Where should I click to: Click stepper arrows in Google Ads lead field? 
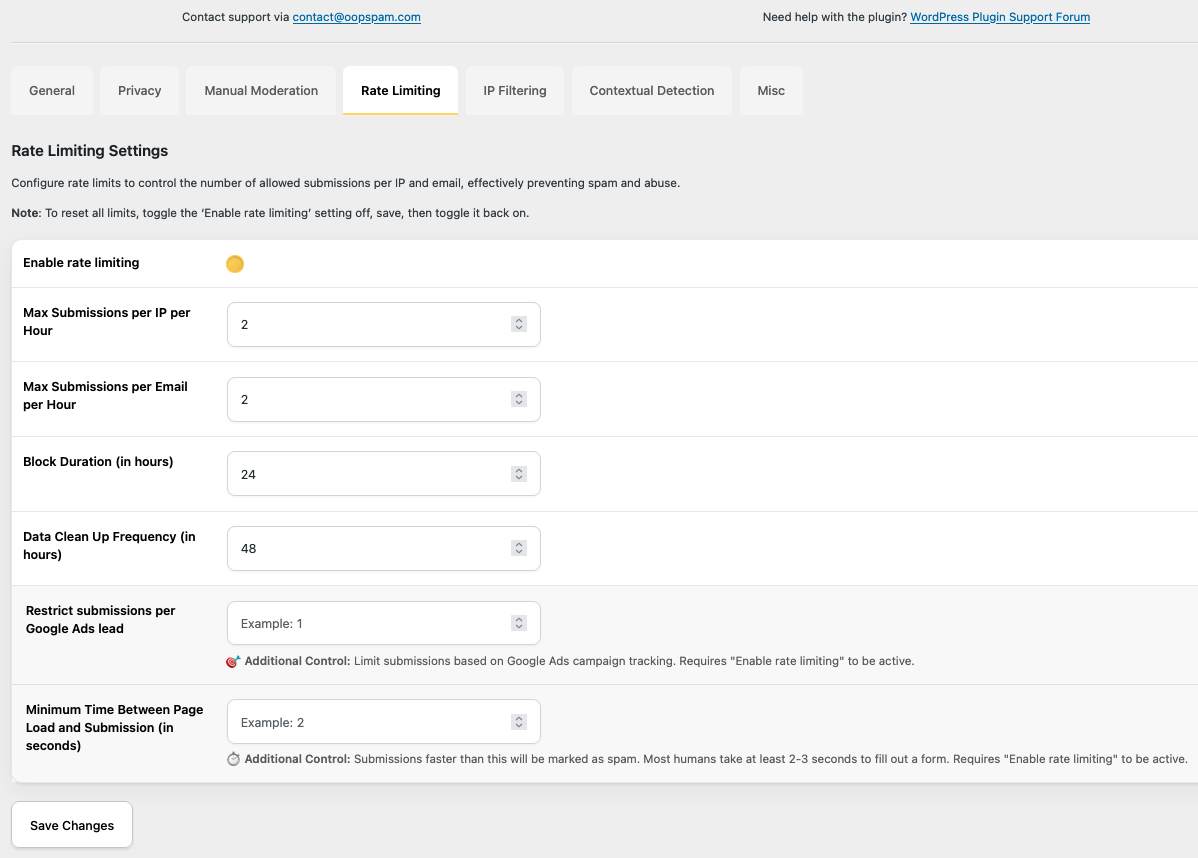click(518, 623)
